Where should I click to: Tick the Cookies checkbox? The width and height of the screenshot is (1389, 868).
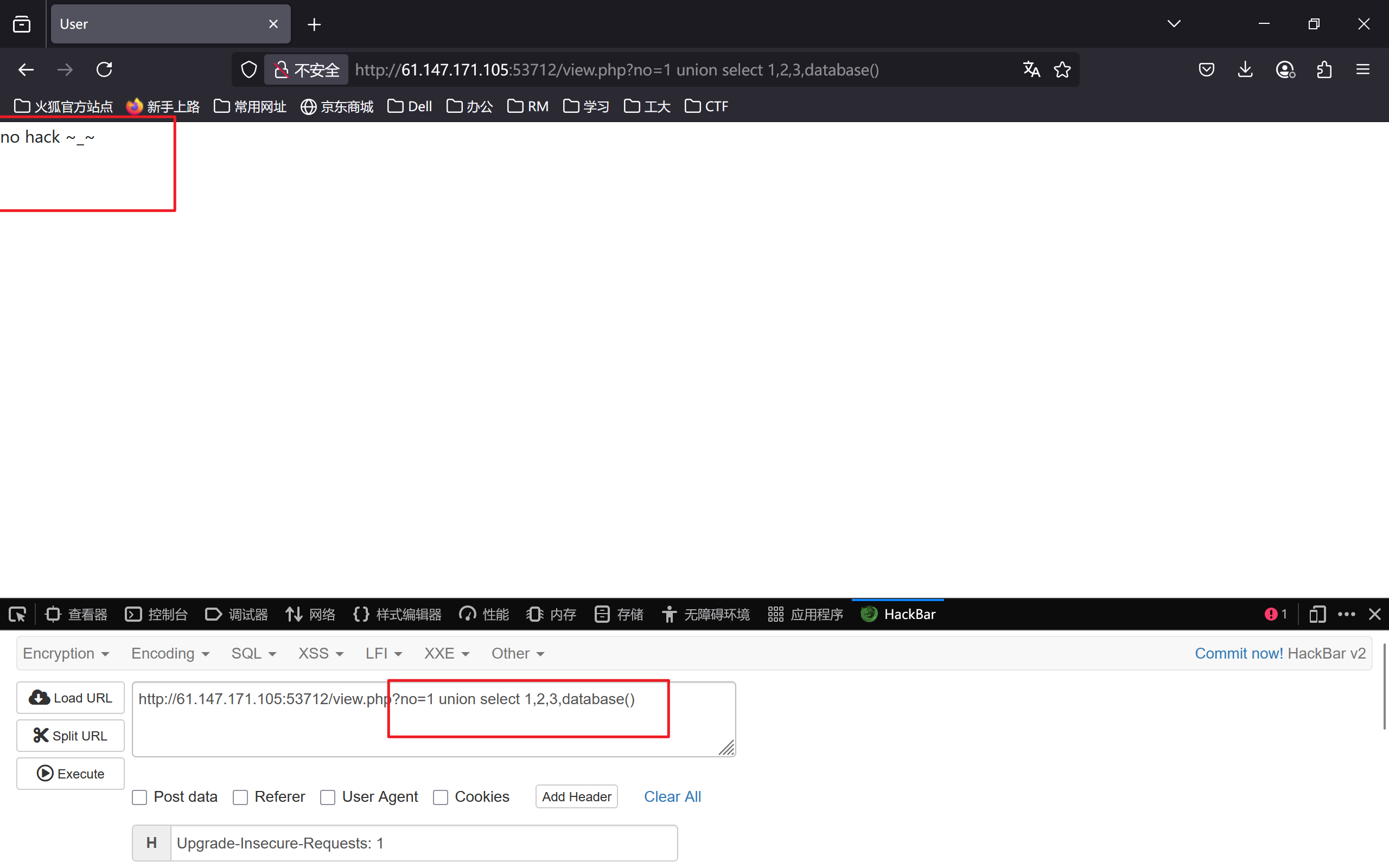[x=440, y=797]
